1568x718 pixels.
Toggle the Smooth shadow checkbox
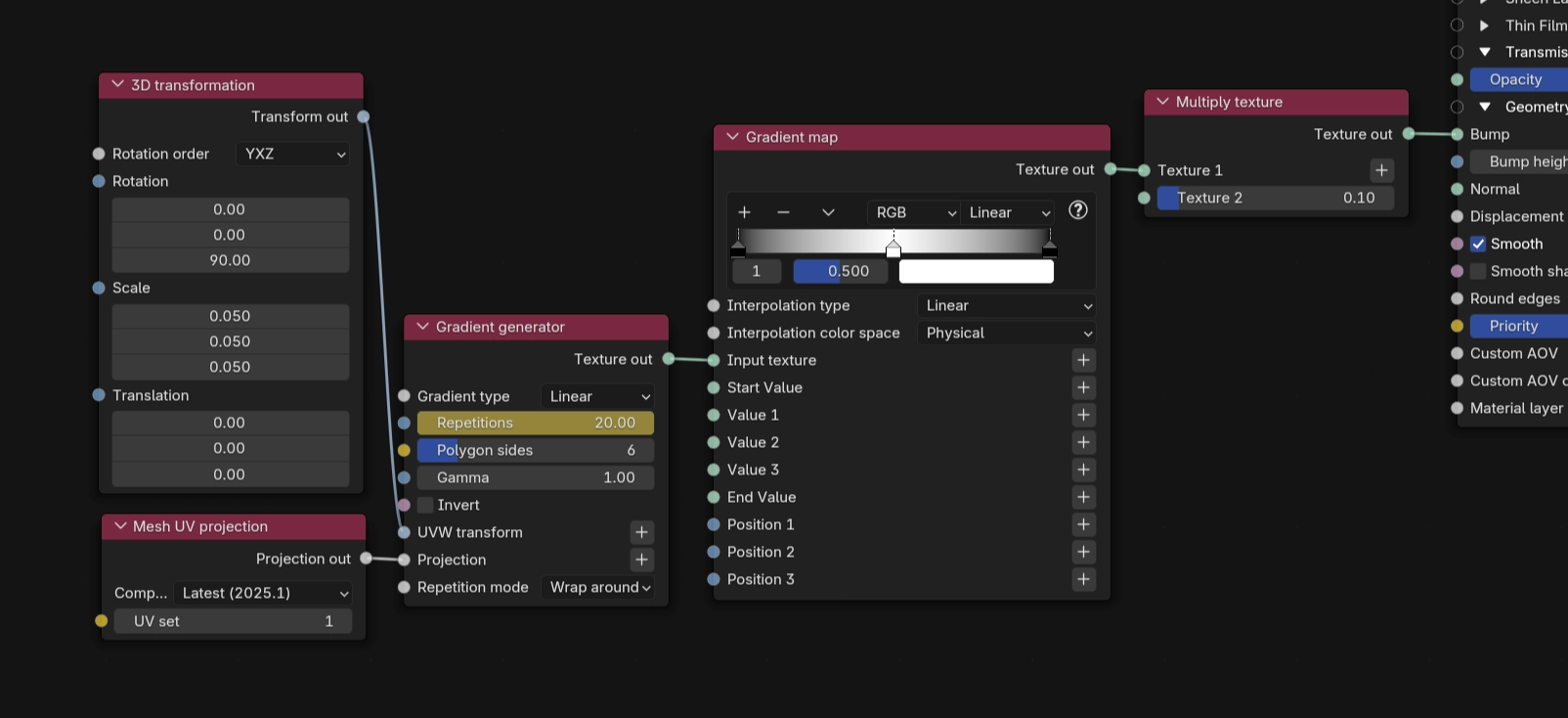[1478, 271]
